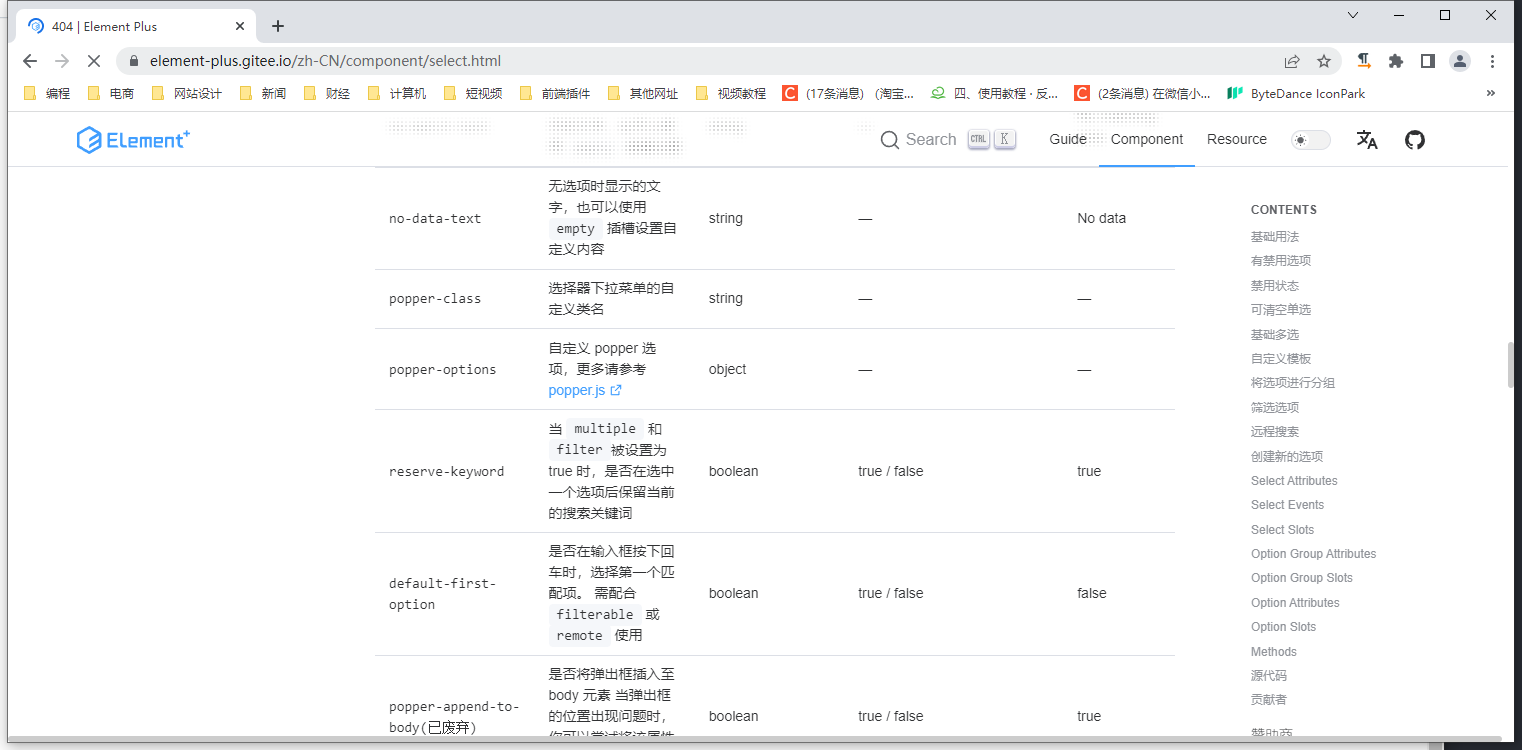Jump to Select Attributes section

tap(1294, 481)
